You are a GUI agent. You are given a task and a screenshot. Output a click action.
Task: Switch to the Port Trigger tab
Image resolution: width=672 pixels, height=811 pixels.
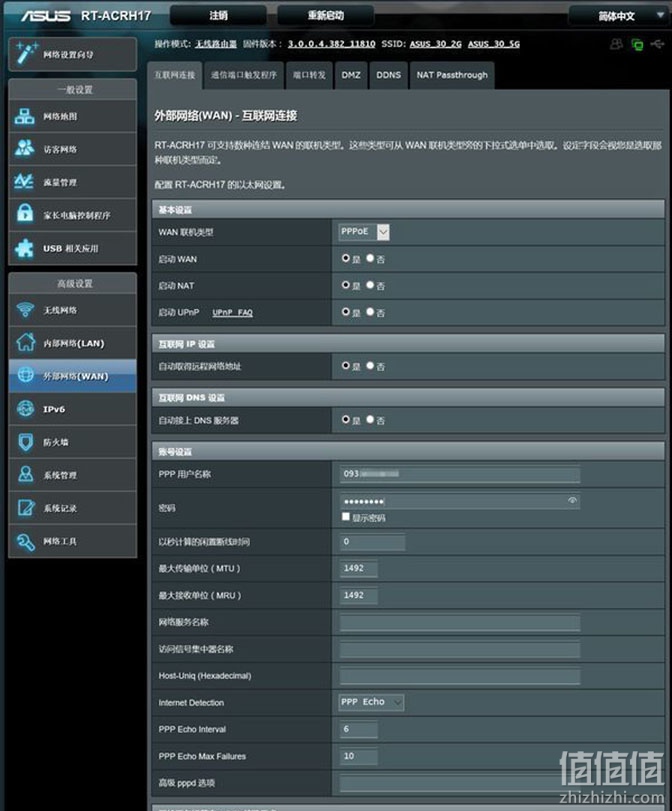pos(244,75)
